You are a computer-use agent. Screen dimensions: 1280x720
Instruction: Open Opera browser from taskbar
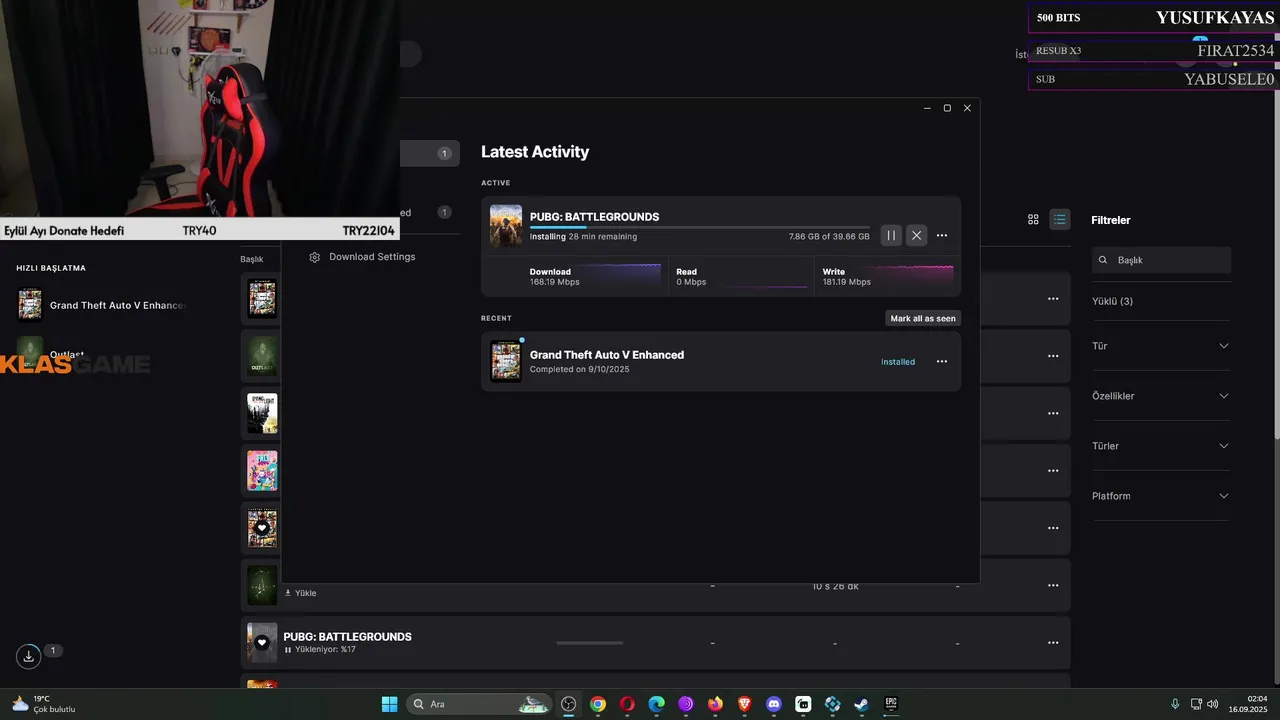click(627, 704)
